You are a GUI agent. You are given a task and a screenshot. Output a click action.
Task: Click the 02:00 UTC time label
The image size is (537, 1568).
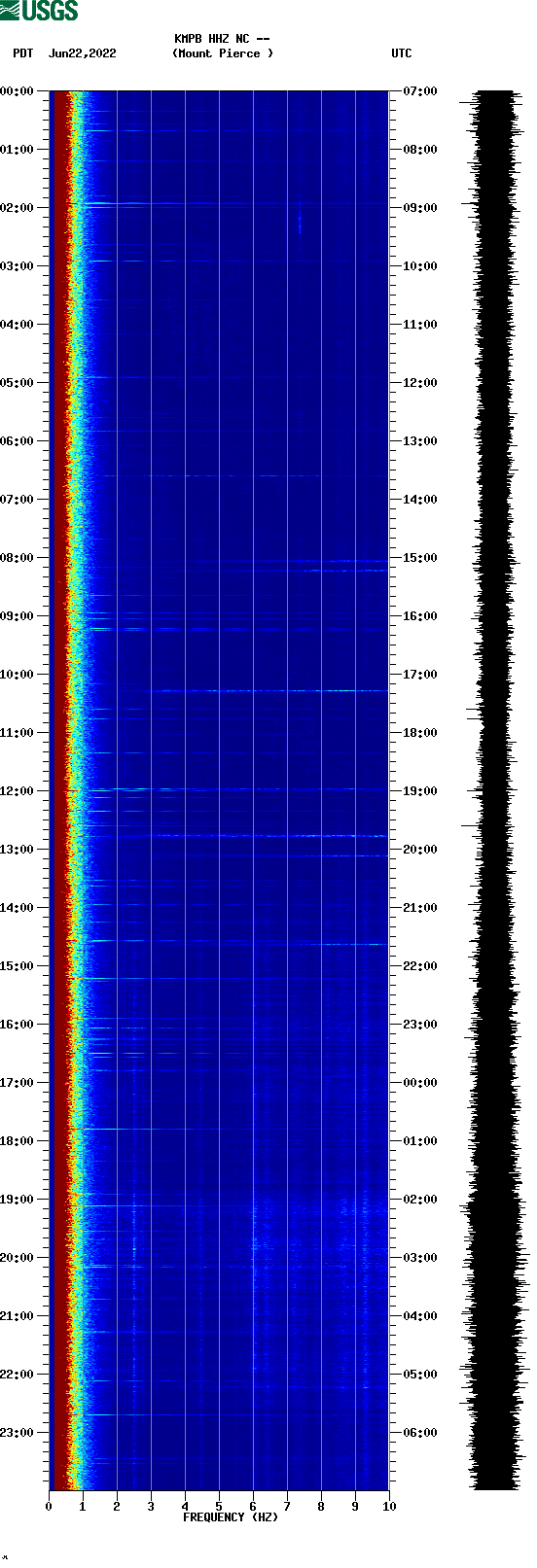click(420, 1200)
